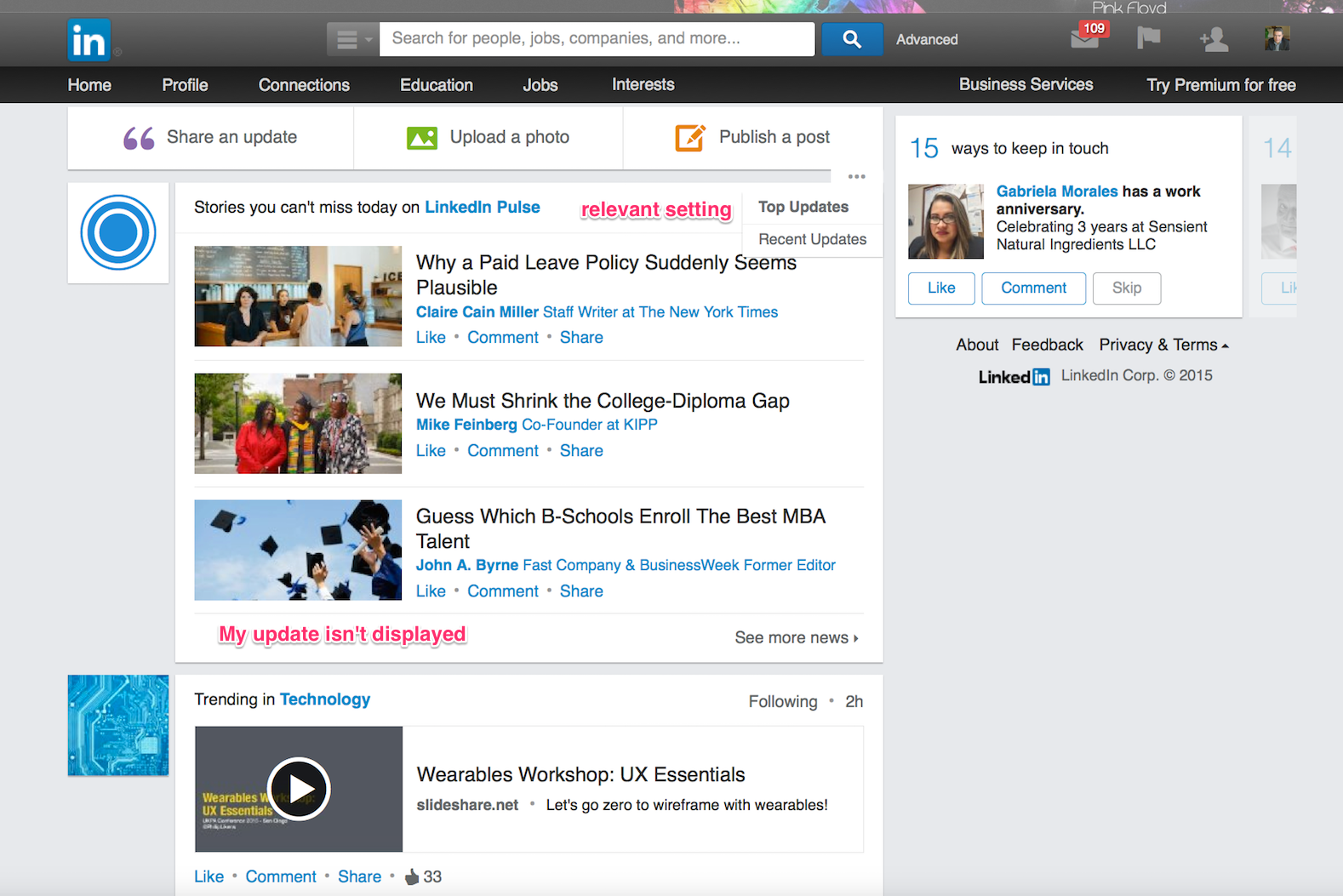This screenshot has width=1343, height=896.
Task: Share the Paid Leave Policy article
Action: pos(581,338)
